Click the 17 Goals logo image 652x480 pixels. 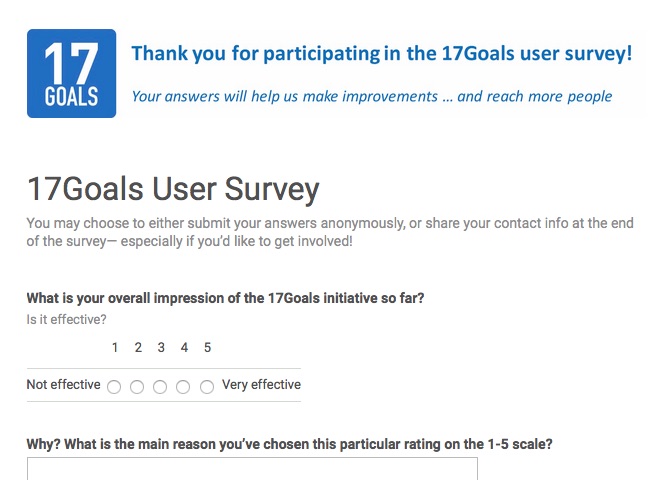coord(72,74)
